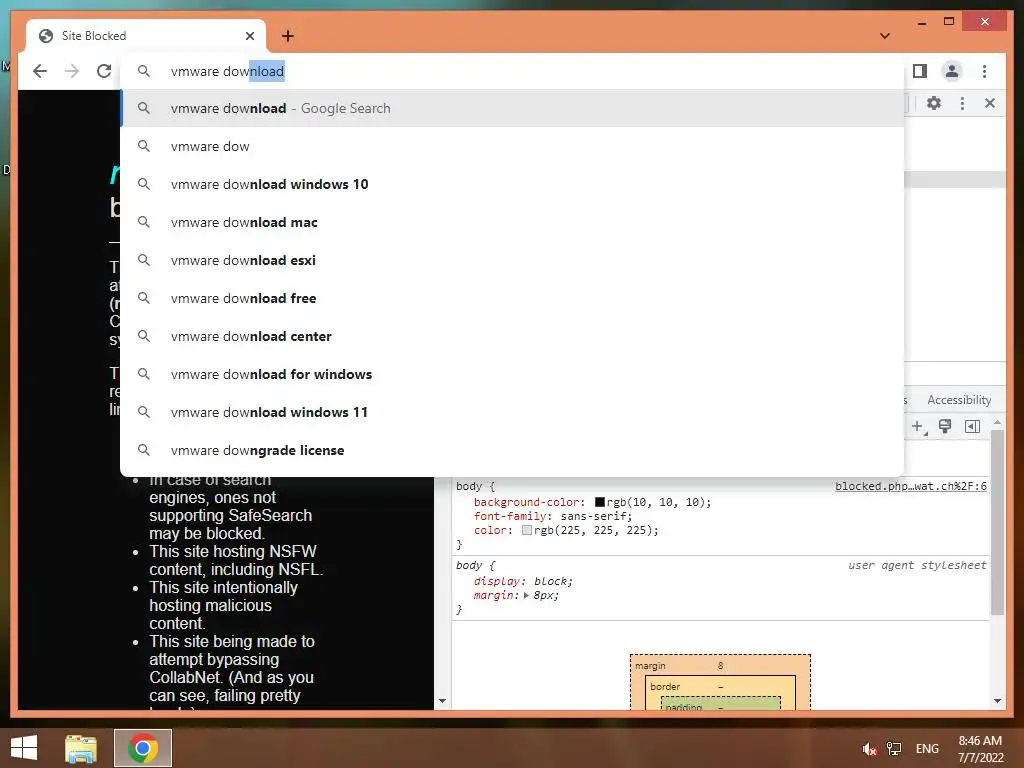Open File Explorer from taskbar
Screen dimensions: 1024x768
(81, 748)
